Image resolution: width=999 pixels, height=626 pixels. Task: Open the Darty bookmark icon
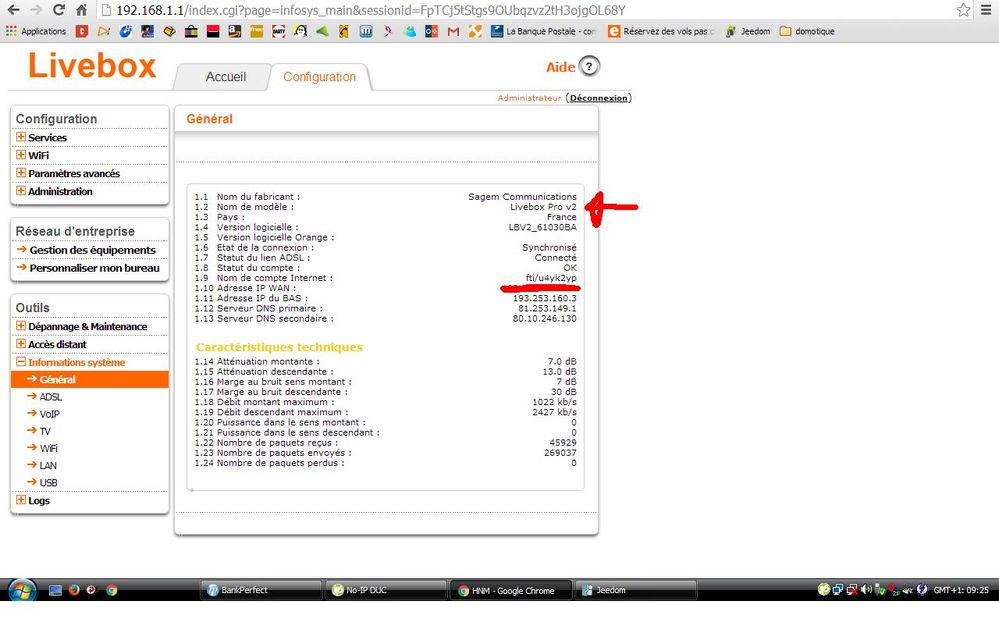click(278, 31)
